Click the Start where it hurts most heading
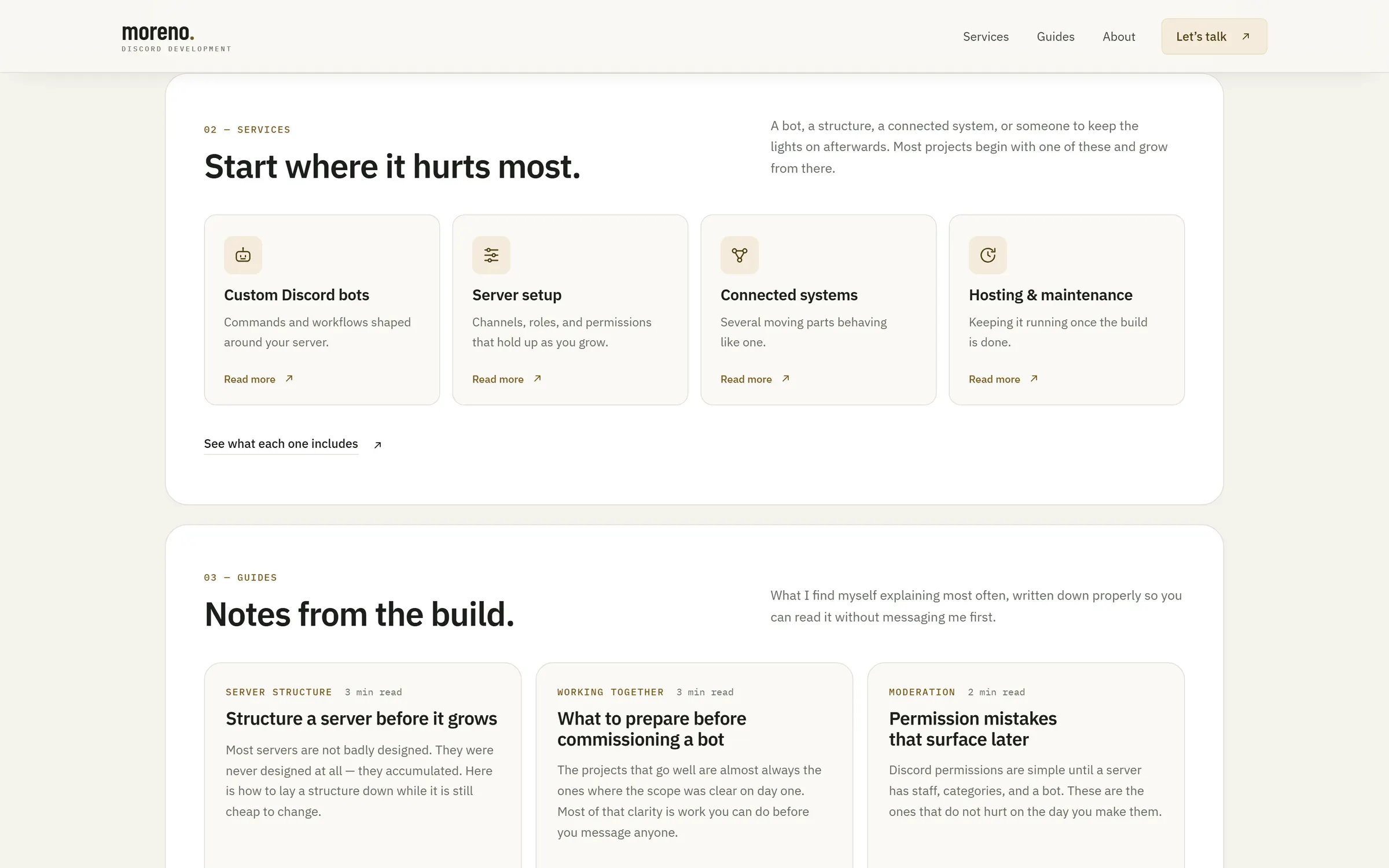Image resolution: width=1389 pixels, height=868 pixels. [x=392, y=167]
